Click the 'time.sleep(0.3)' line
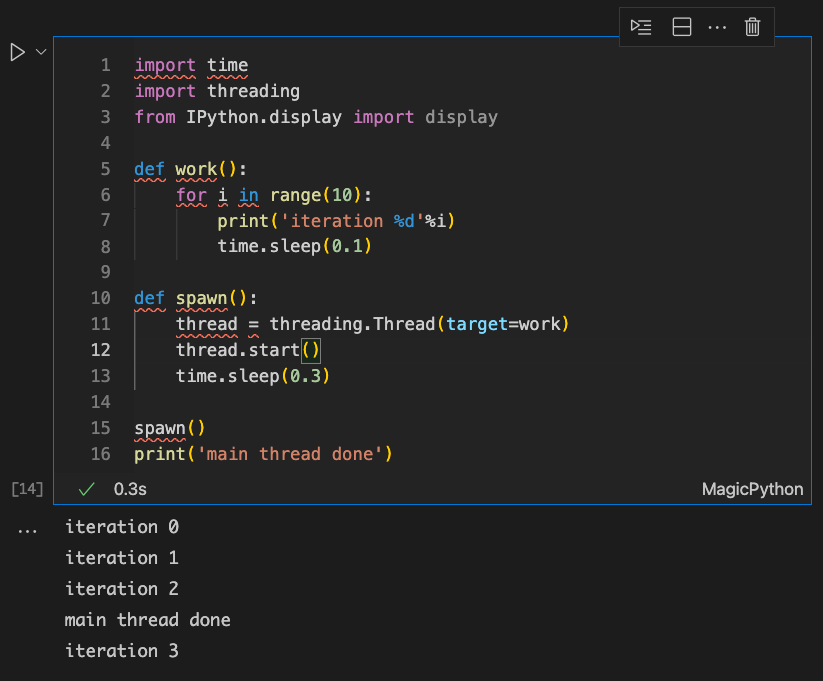The width and height of the screenshot is (823, 681). pos(252,376)
